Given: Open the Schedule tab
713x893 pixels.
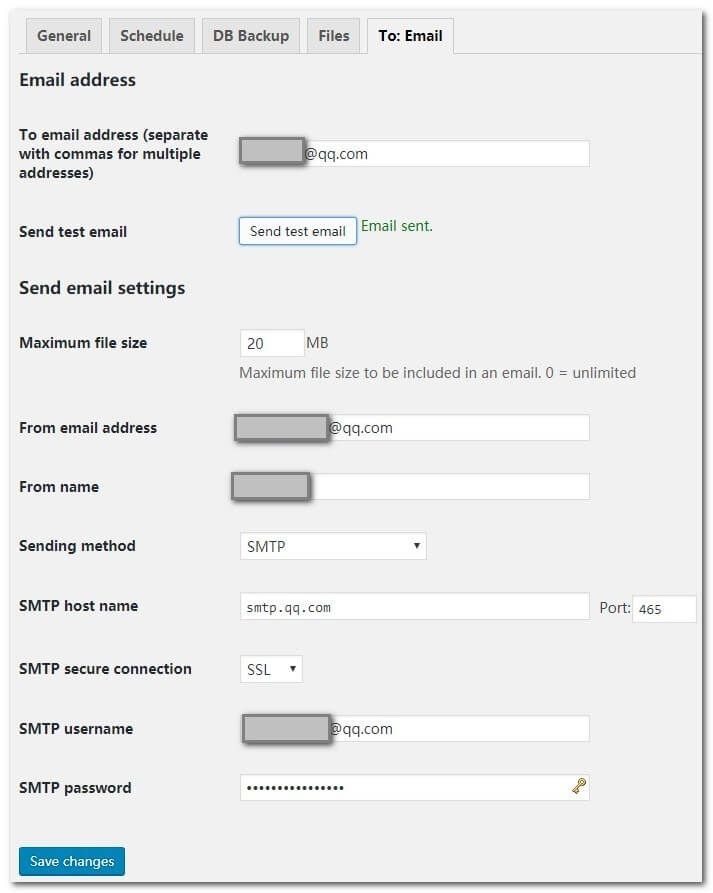Looking at the screenshot, I should (152, 36).
